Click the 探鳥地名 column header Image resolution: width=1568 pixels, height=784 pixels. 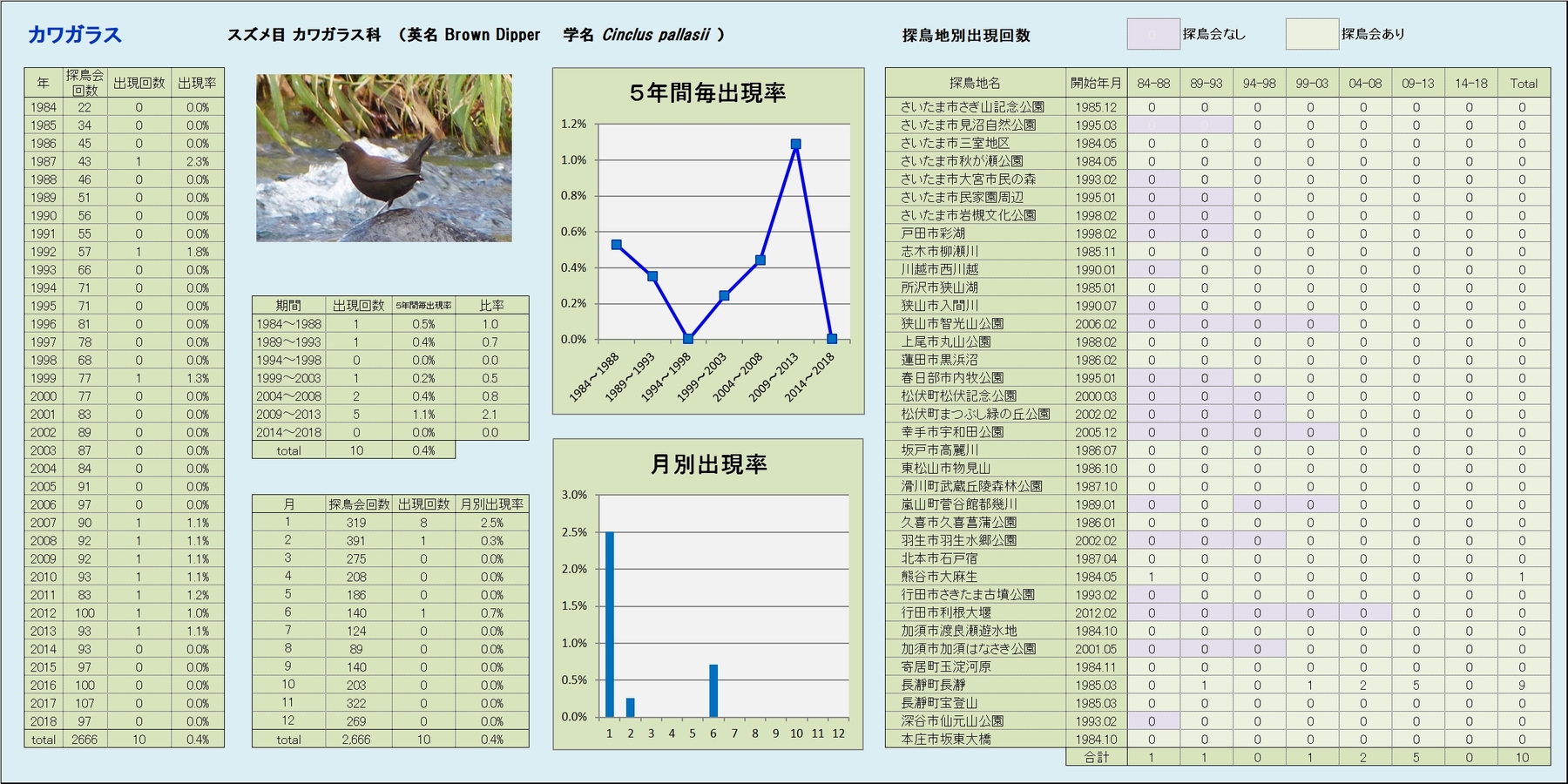point(975,83)
